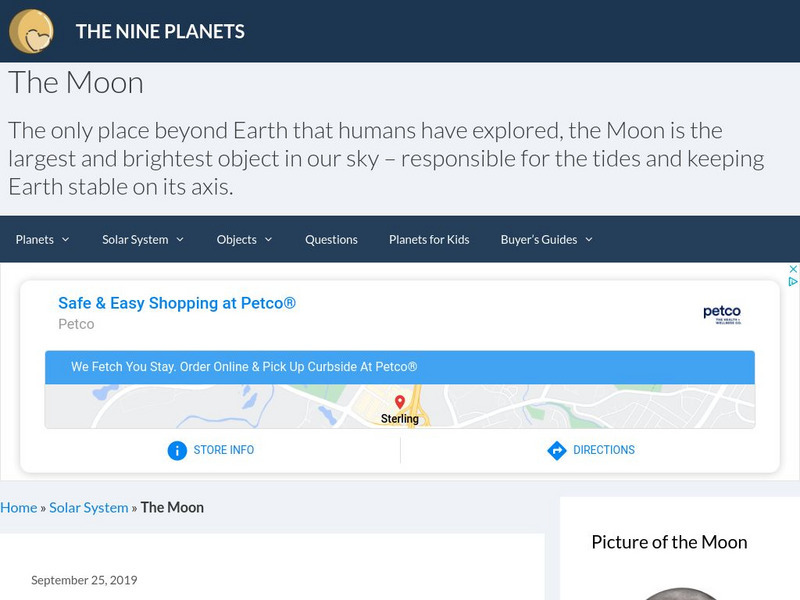The height and width of the screenshot is (600, 800).
Task: Click the Store Info circle icon
Action: [x=177, y=450]
